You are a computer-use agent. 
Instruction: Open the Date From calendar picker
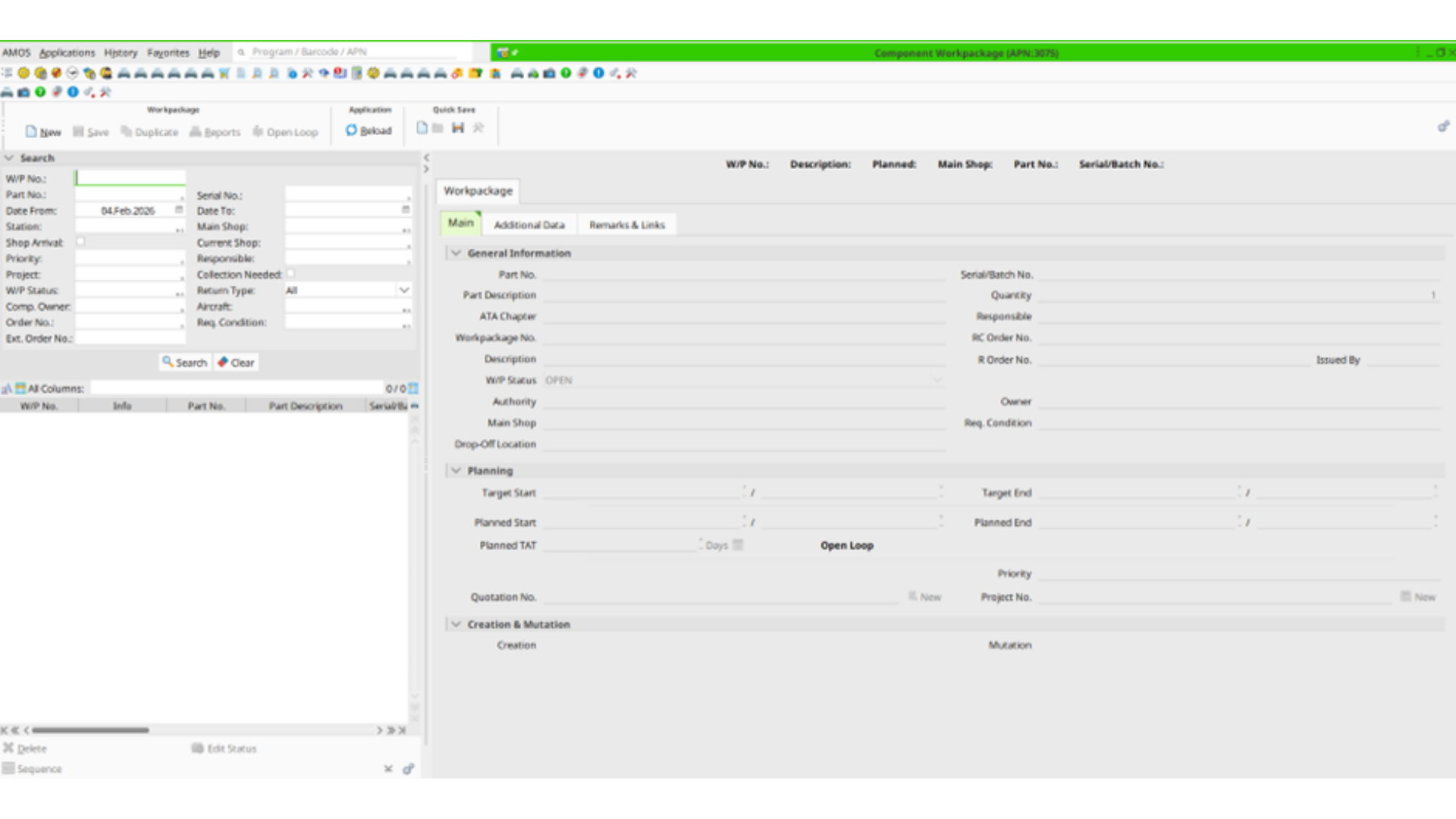tap(179, 210)
